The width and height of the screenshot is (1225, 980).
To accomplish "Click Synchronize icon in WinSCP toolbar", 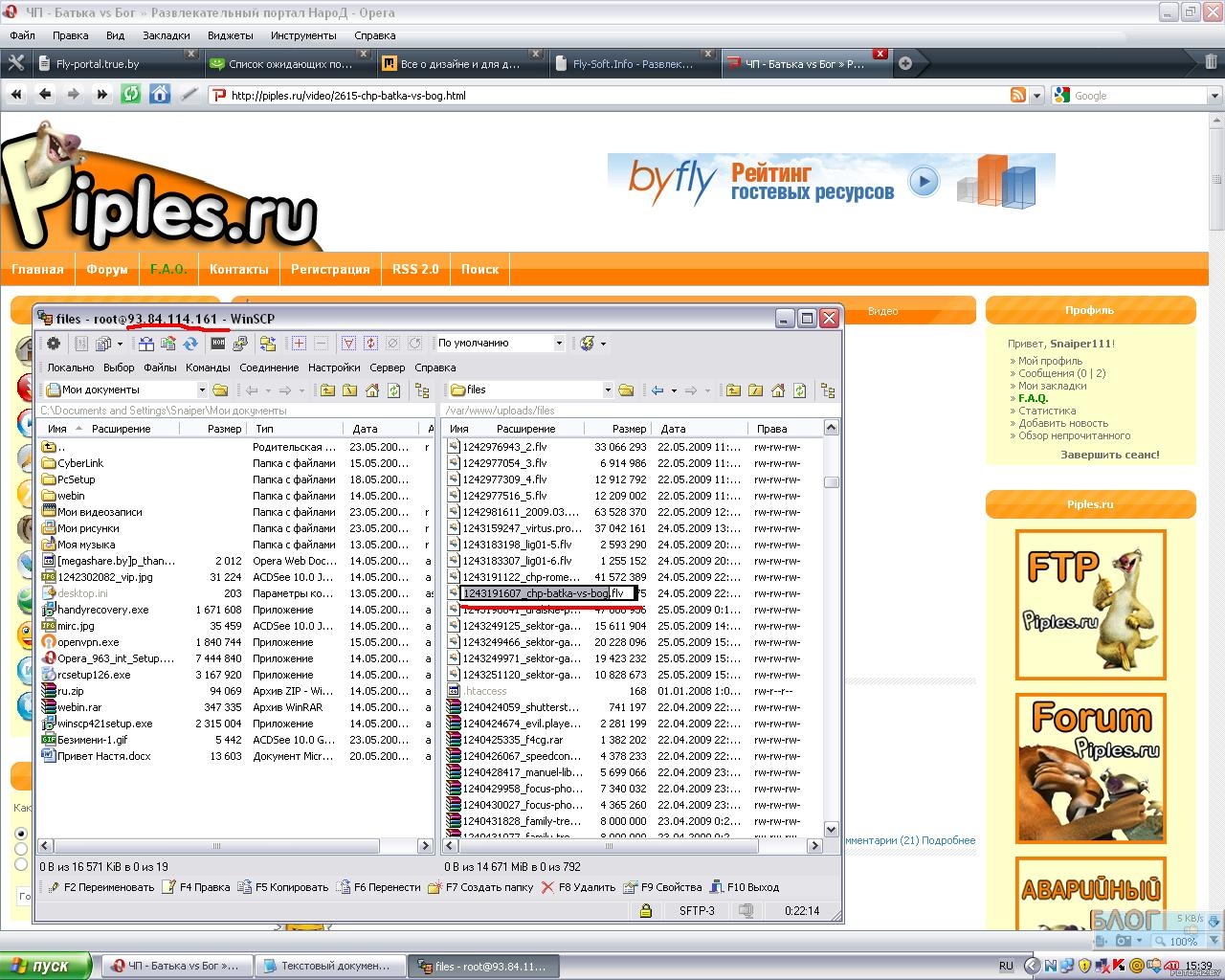I will coord(168,344).
